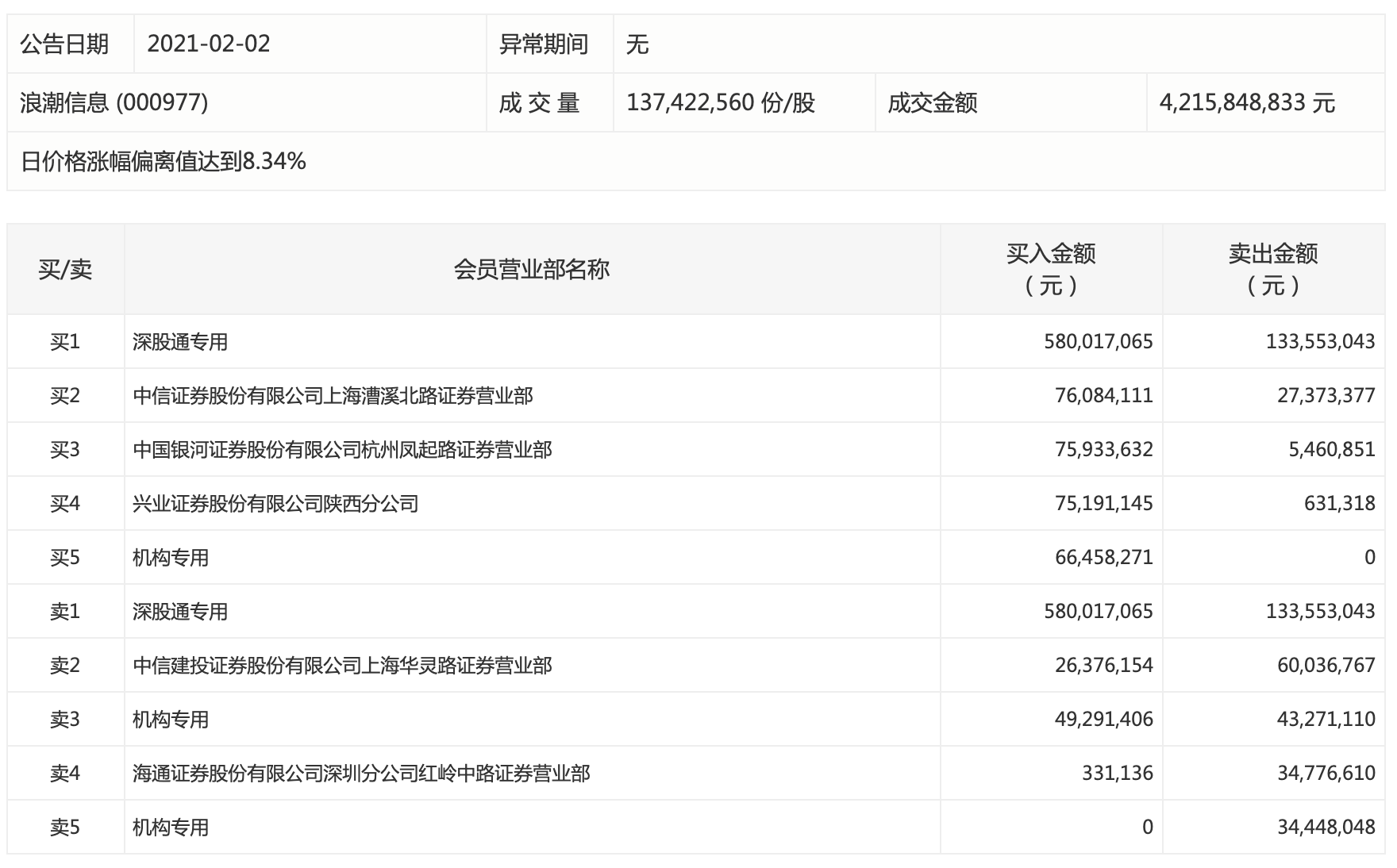1397x868 pixels.
Task: Click buy amount 66,458,271
Action: click(x=1104, y=557)
